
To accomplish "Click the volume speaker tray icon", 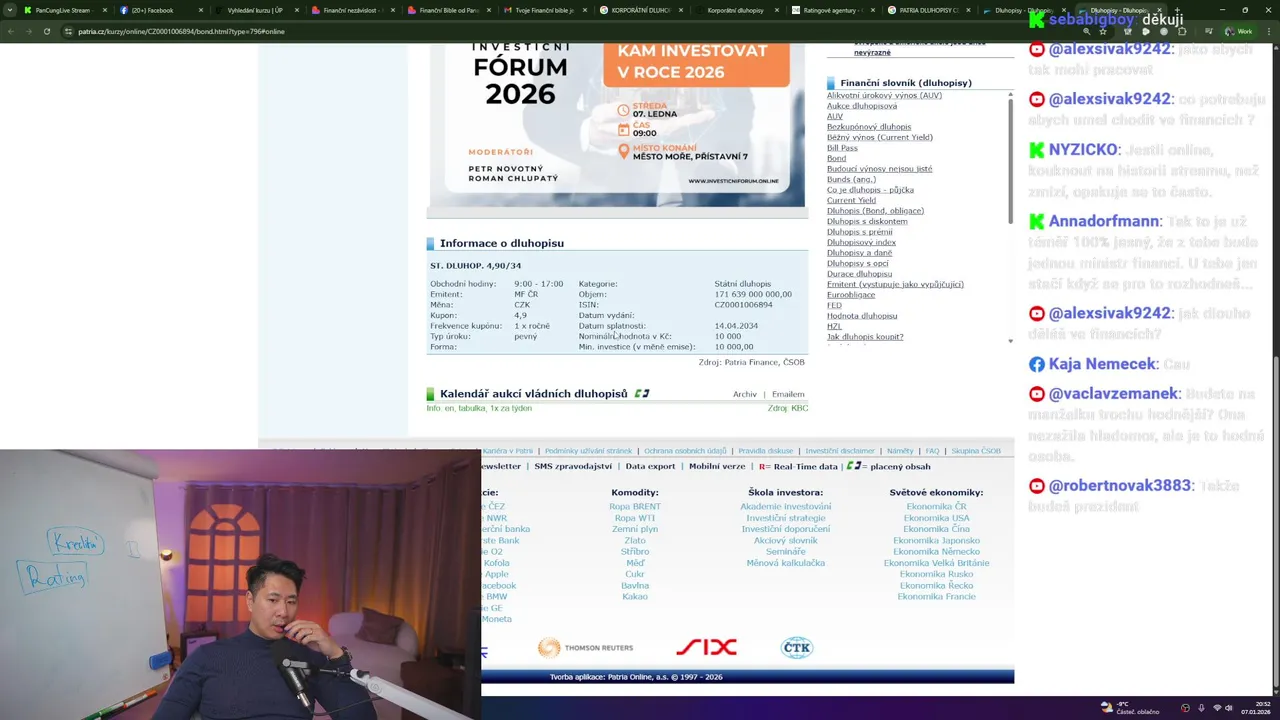I will click(1229, 708).
